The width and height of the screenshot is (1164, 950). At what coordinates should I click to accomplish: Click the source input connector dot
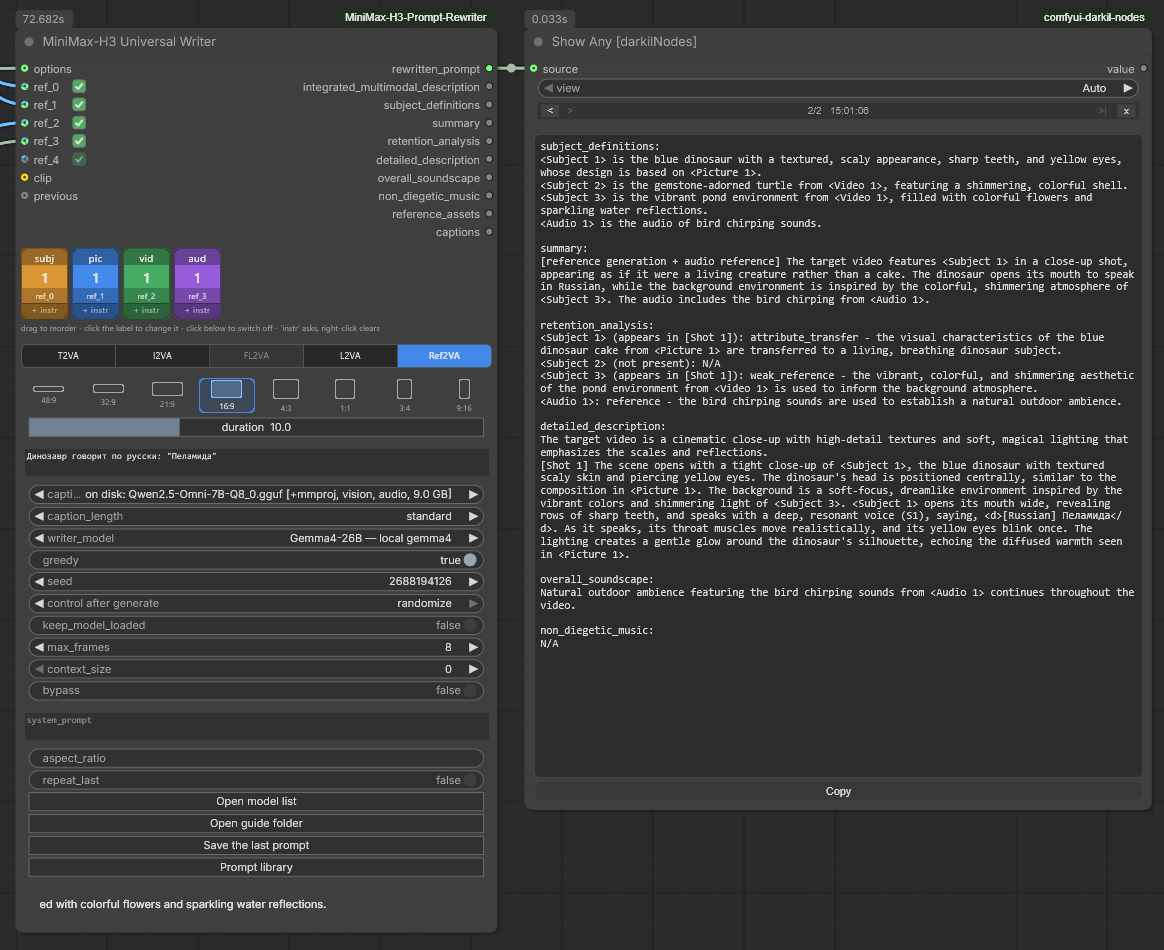coord(533,68)
